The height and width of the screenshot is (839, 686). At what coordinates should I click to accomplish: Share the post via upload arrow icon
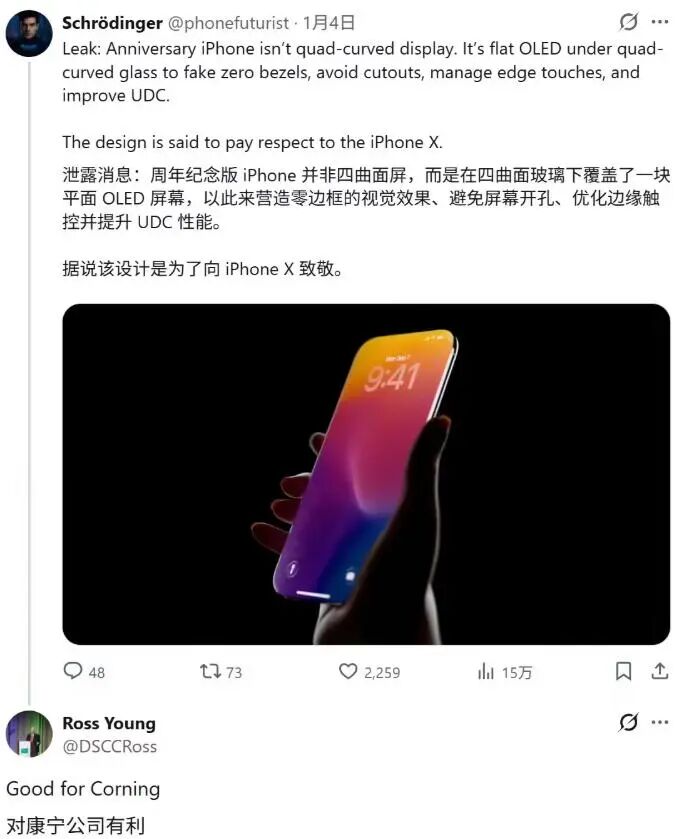(x=660, y=671)
